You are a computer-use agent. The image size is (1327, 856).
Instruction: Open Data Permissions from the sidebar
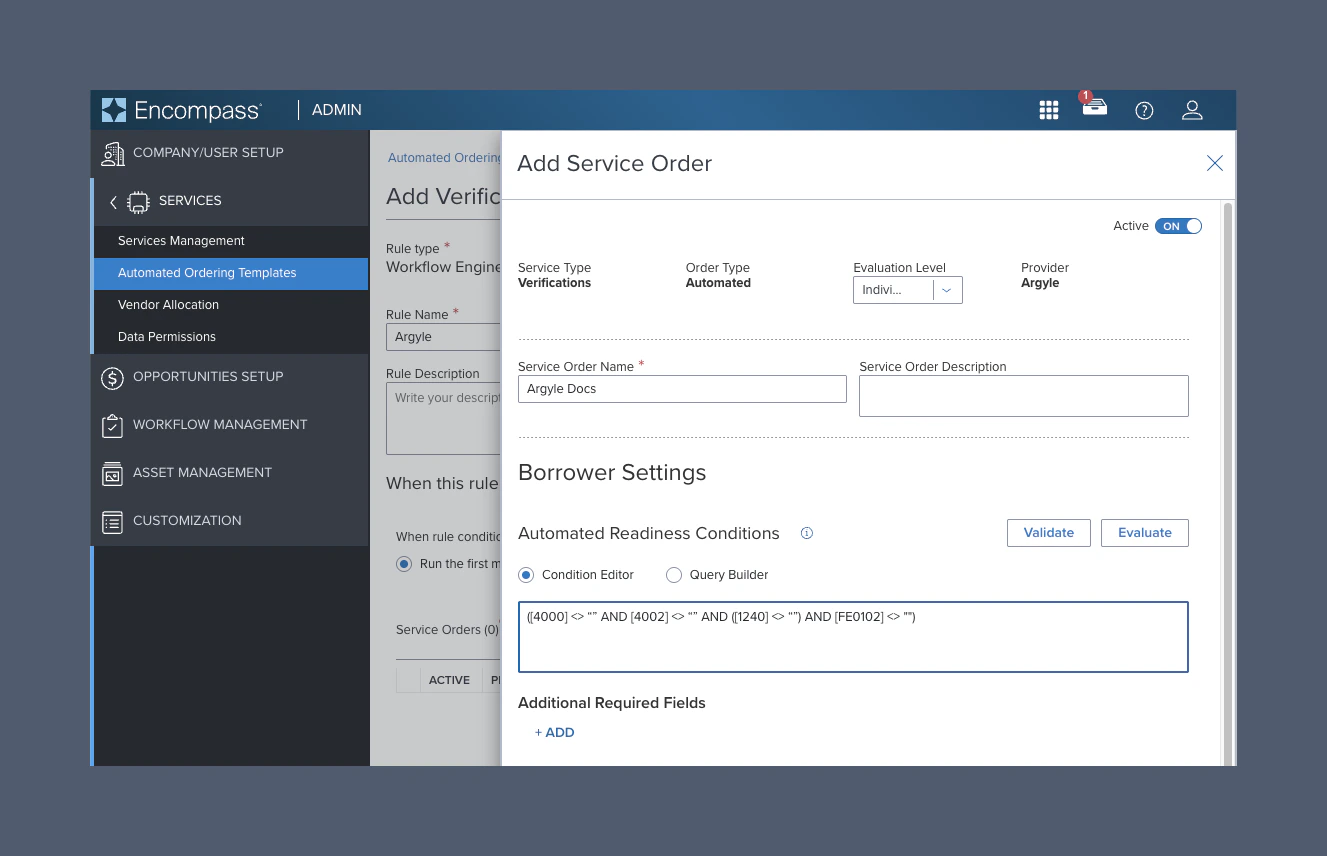(x=167, y=337)
